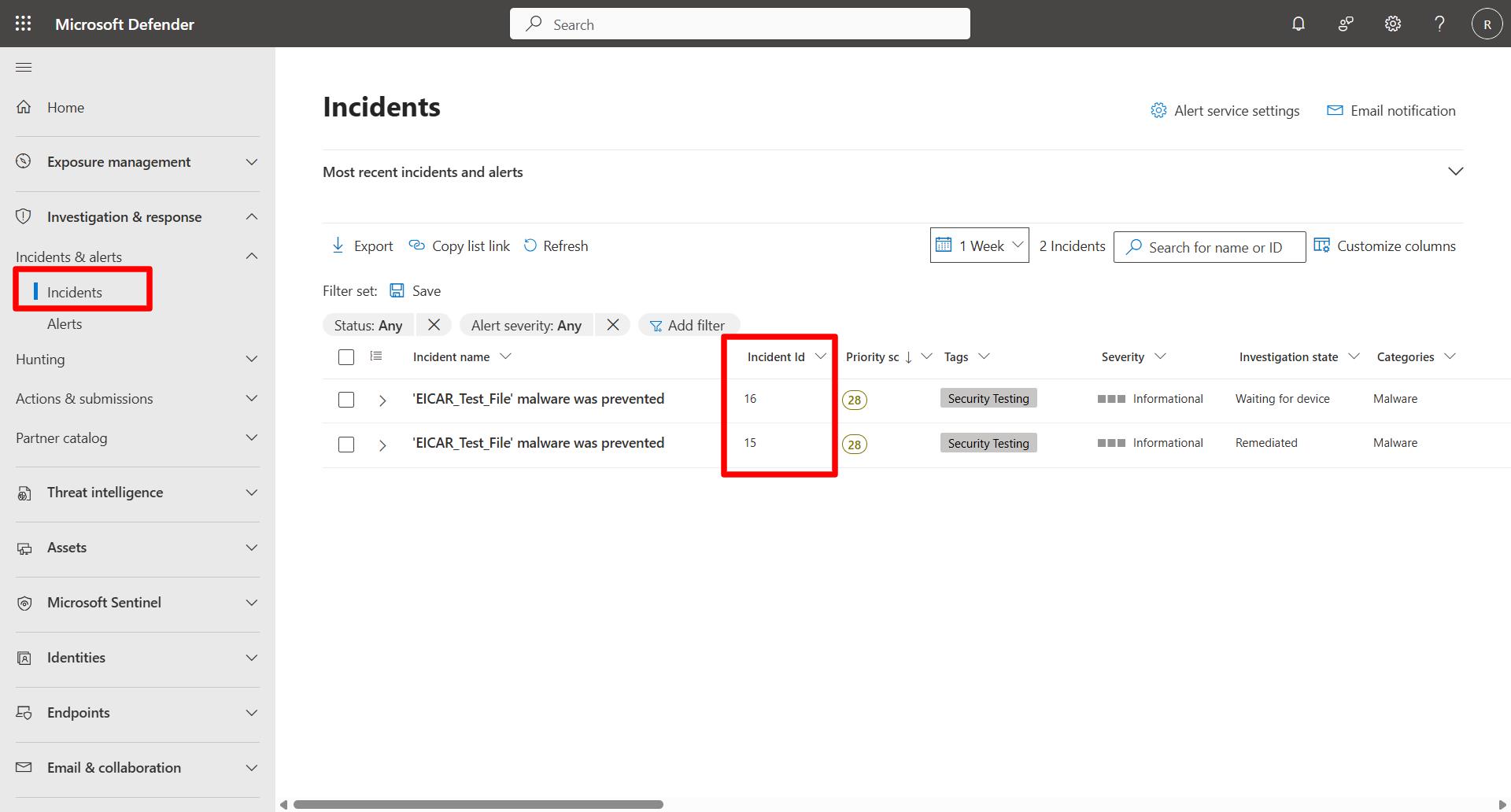Open the community people icon in header
Viewport: 1511px width, 812px height.
1346,24
